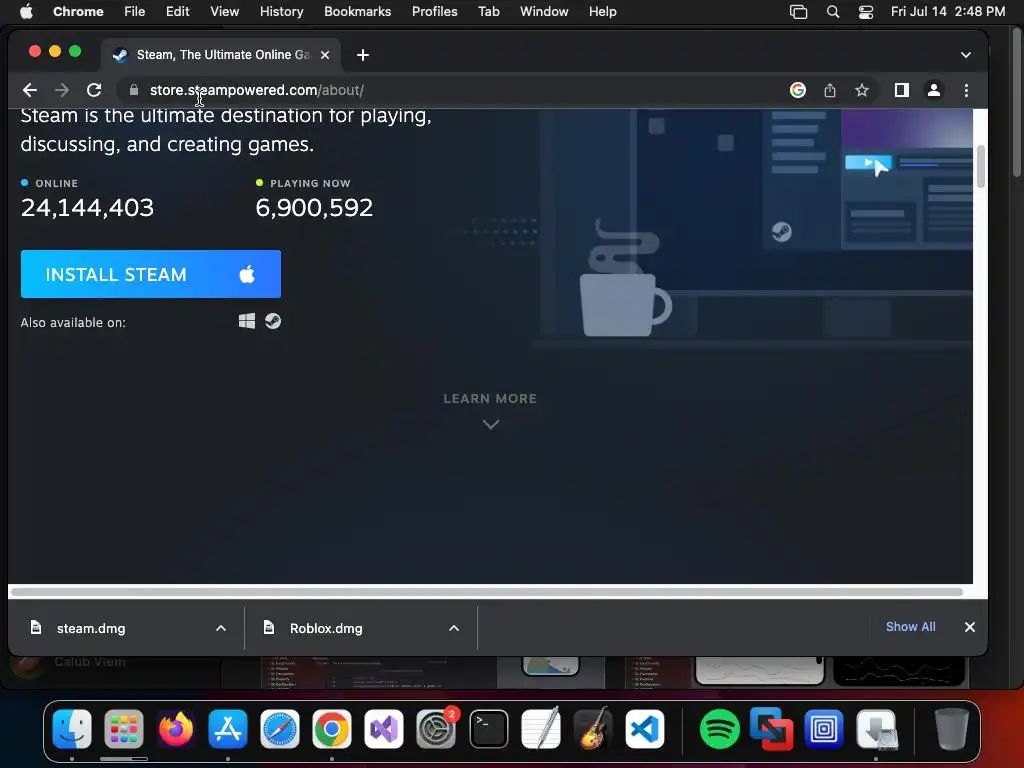This screenshot has height=768, width=1024.
Task: Open the Profiles menu
Action: (434, 12)
